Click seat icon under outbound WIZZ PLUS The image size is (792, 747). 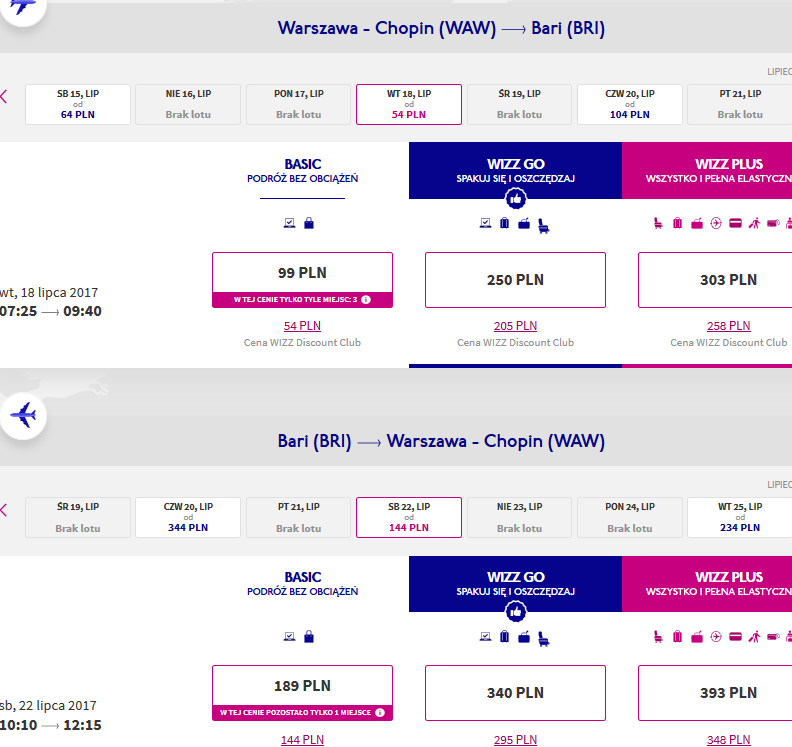(658, 223)
